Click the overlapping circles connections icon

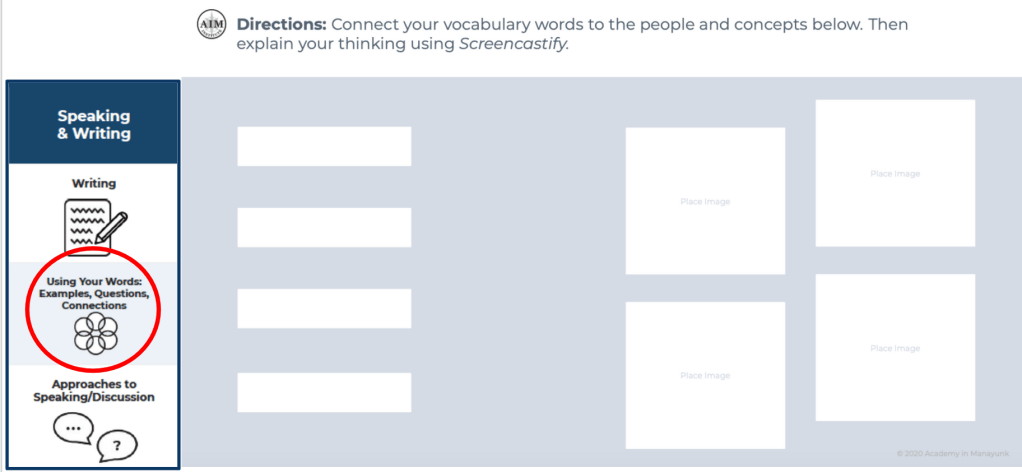point(95,333)
